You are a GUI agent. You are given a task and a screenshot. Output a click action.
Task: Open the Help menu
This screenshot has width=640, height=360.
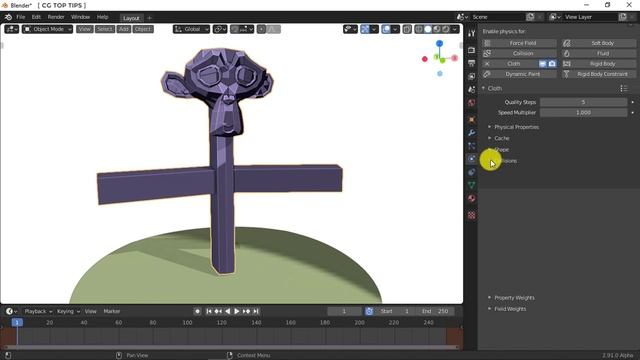tap(102, 17)
